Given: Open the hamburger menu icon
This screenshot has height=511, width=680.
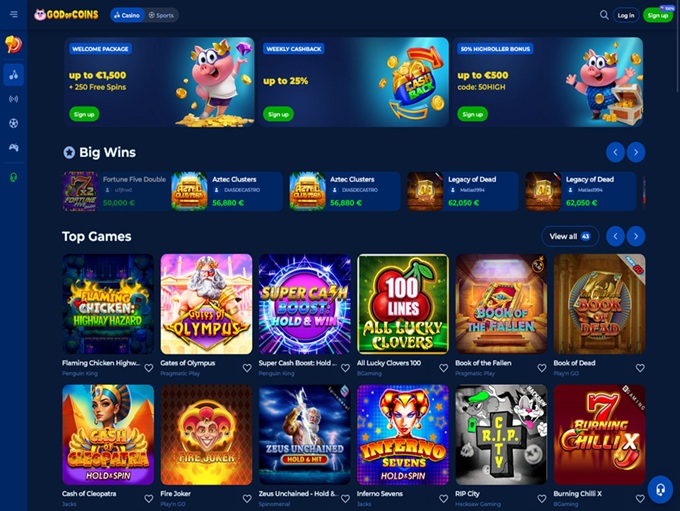Looking at the screenshot, I should coord(13,15).
